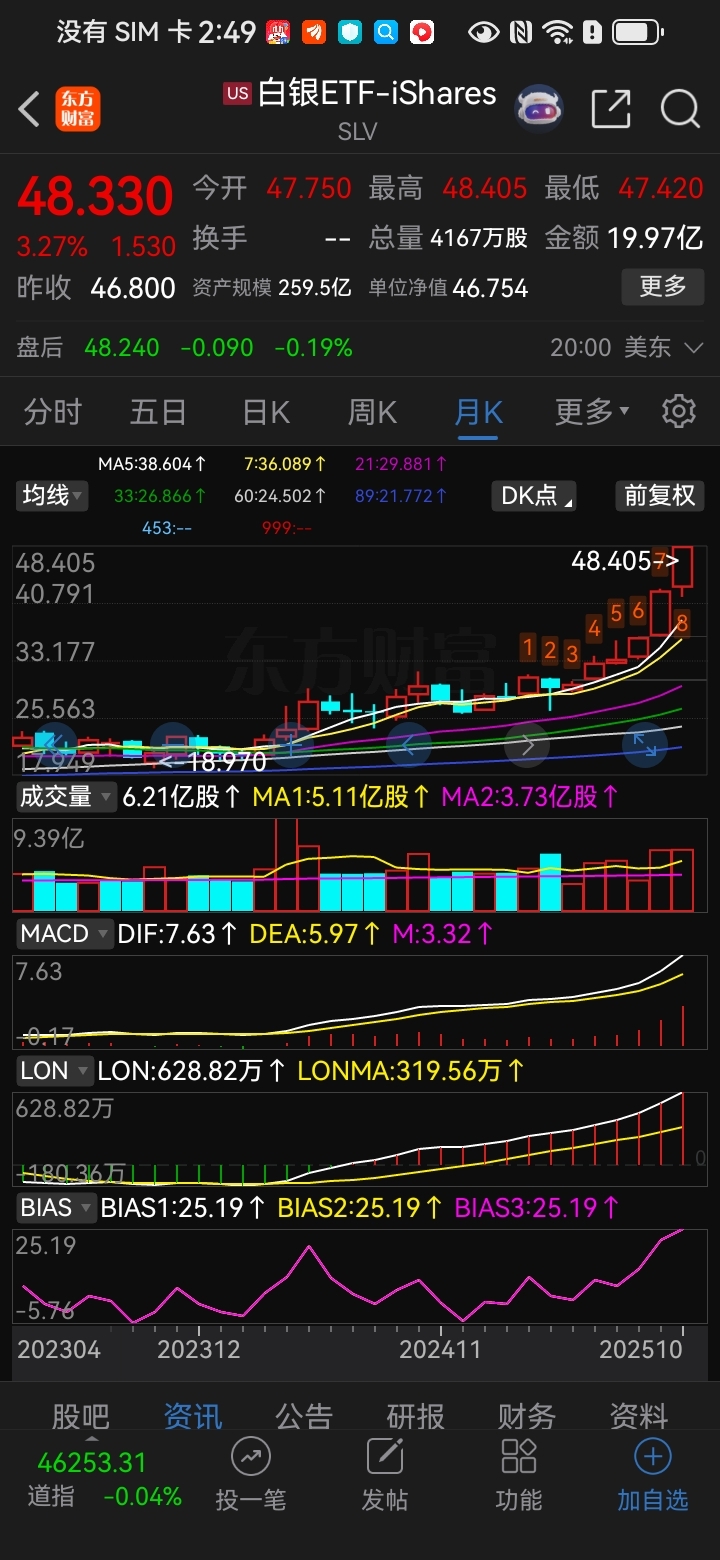720x1560 pixels.
Task: Open 财务 finance tab
Action: 526,1415
